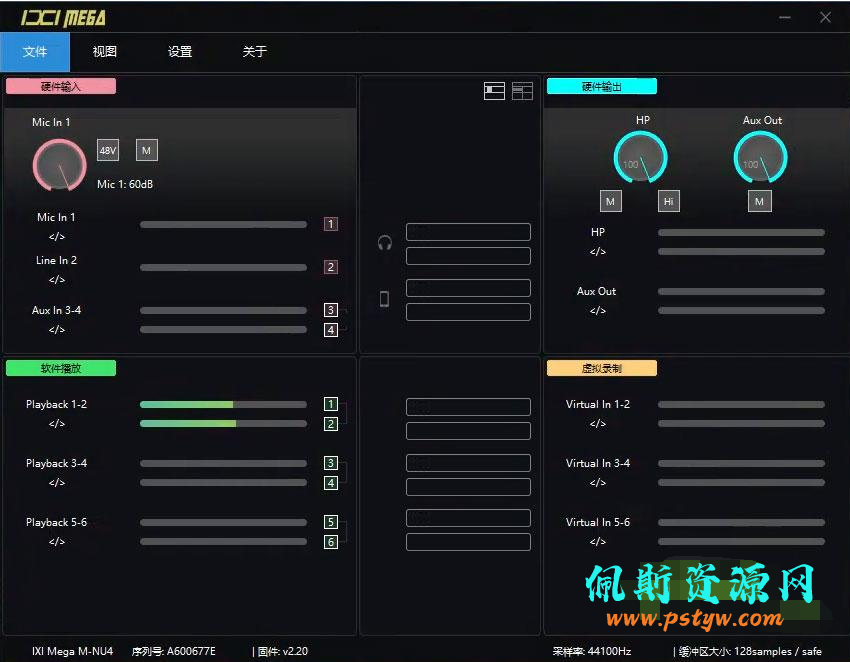Click the Mic 1: 60dB gain readout
Screen dimensions: 850x662
point(125,184)
